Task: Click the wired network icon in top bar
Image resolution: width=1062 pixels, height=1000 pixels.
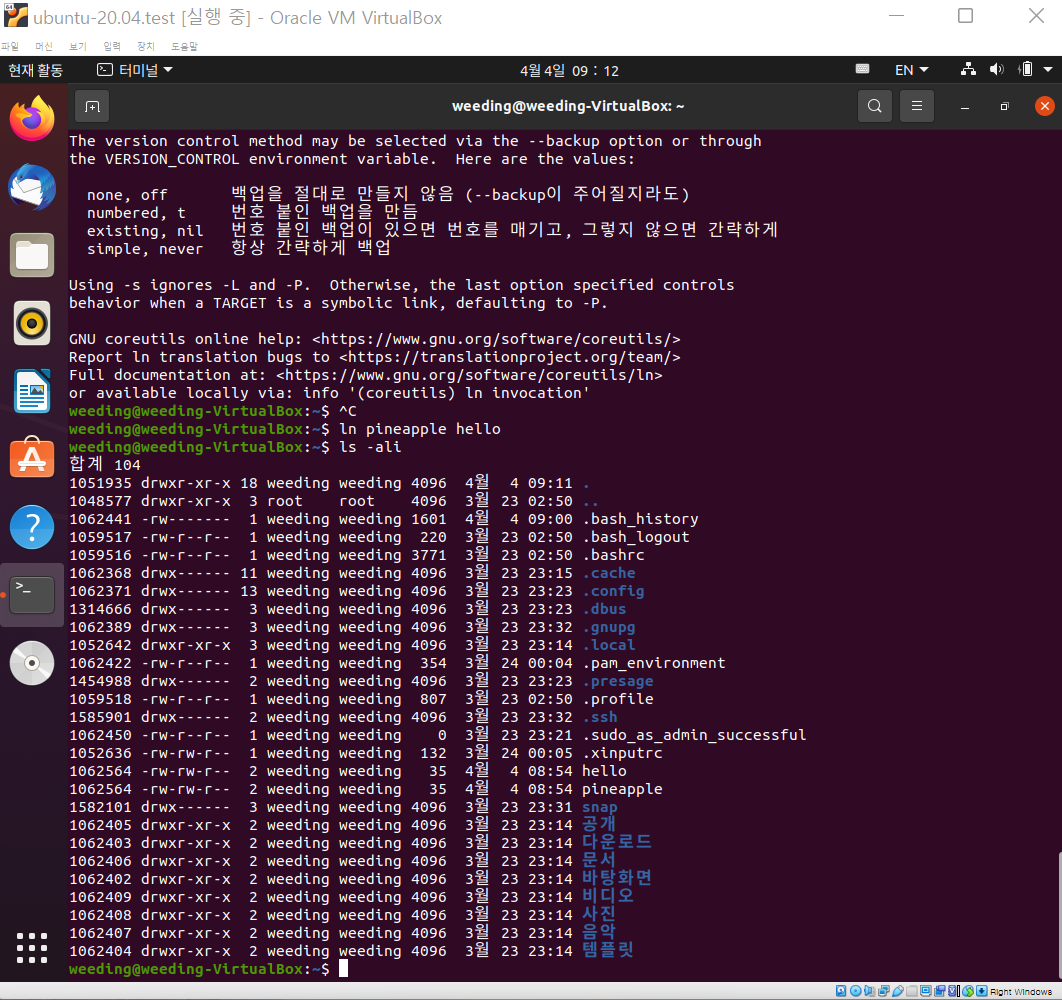Action: tap(969, 69)
